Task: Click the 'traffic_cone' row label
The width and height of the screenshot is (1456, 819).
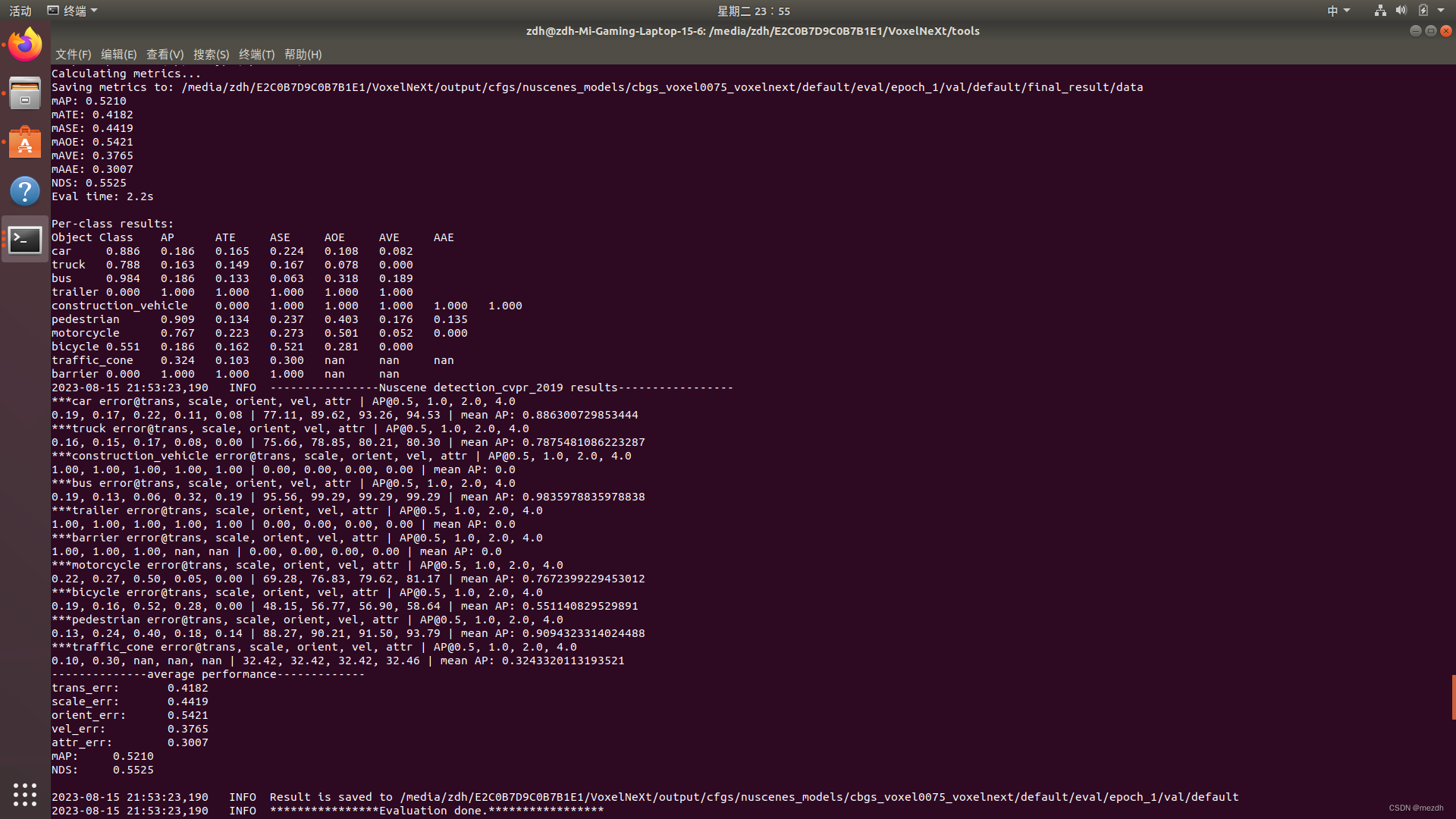Action: [92, 360]
